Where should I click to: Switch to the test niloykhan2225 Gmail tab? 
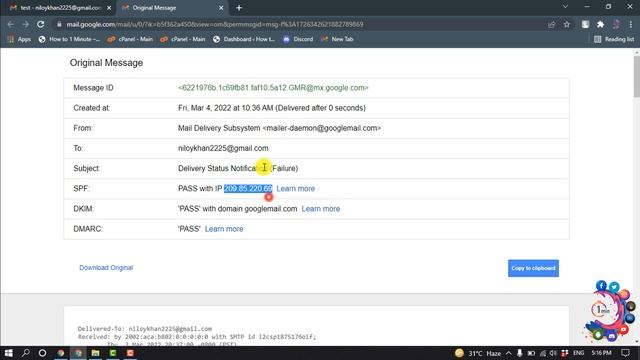click(x=59, y=8)
